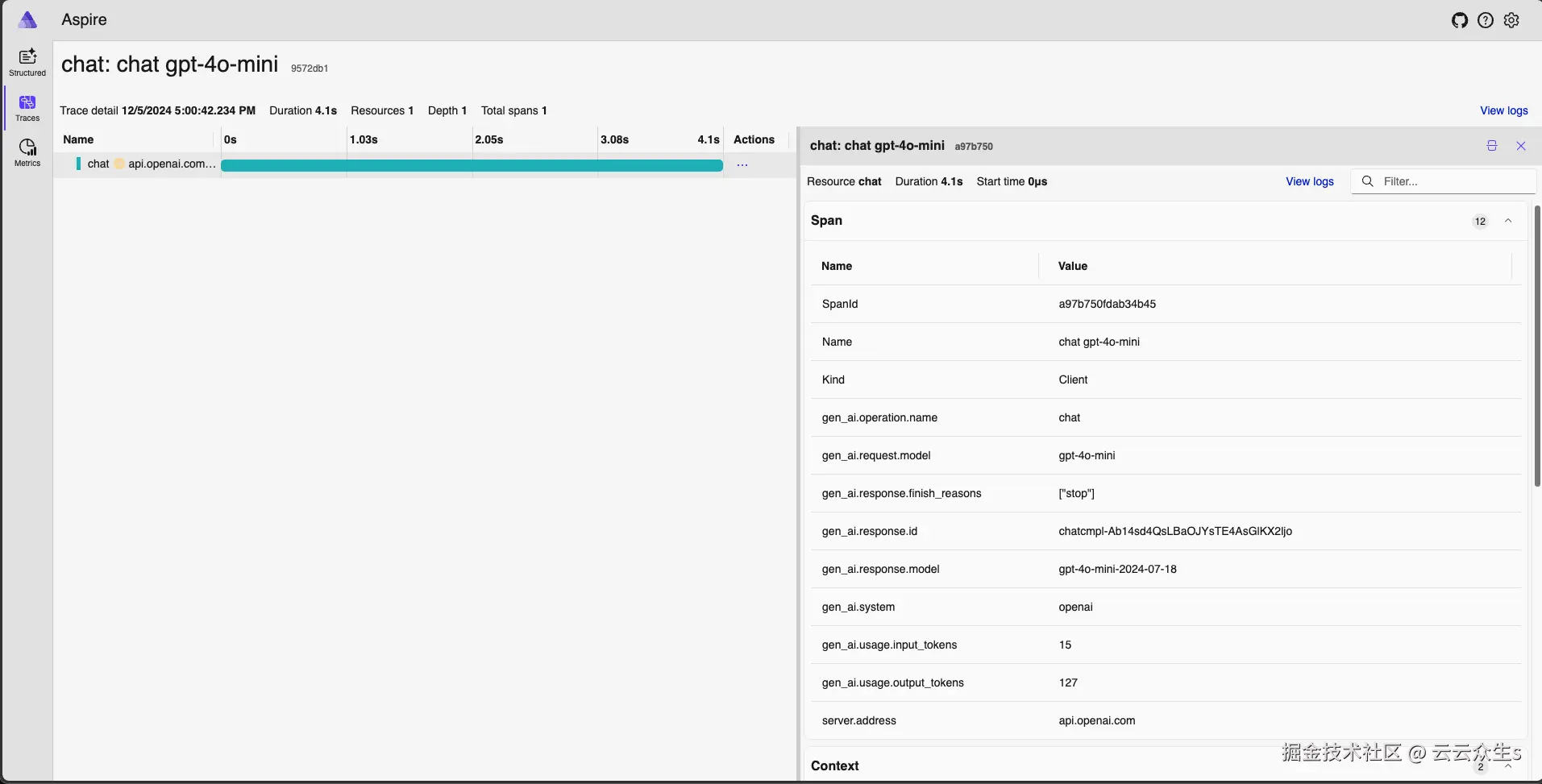The image size is (1542, 784).
Task: Toggle span details panel orientation icon
Action: (x=1492, y=146)
